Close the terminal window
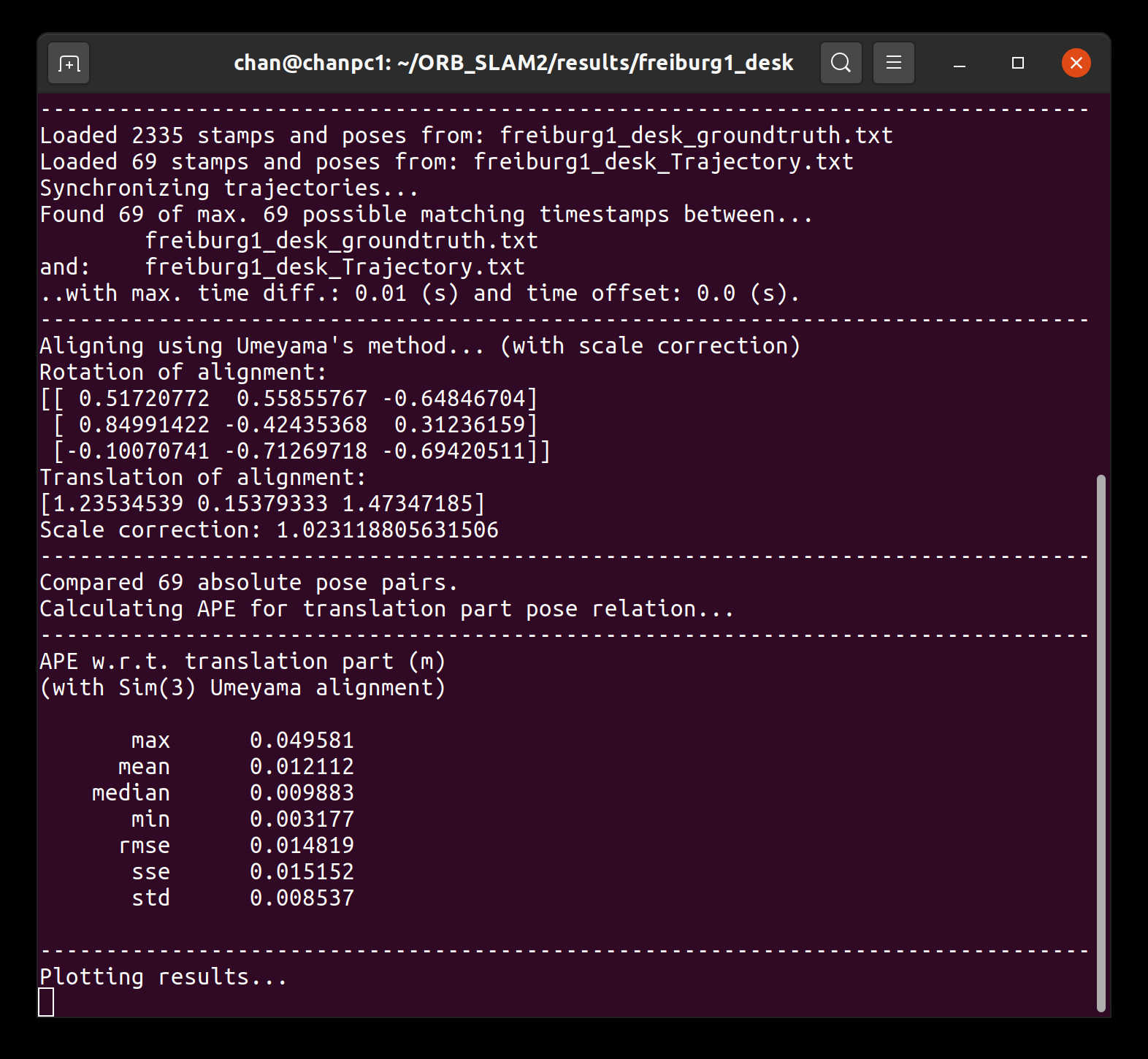This screenshot has width=1148, height=1059. 1076,64
